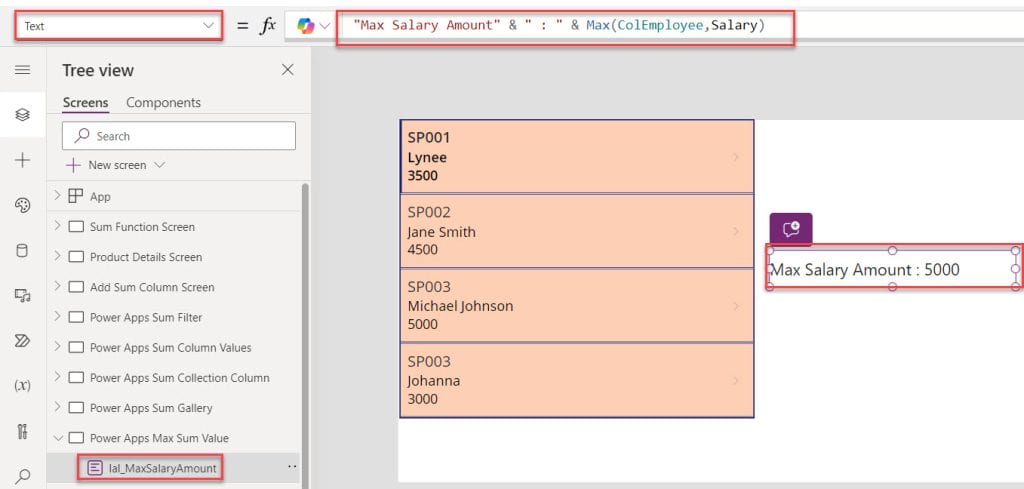Expand Product Details Screen node
The image size is (1024, 489).
57,256
